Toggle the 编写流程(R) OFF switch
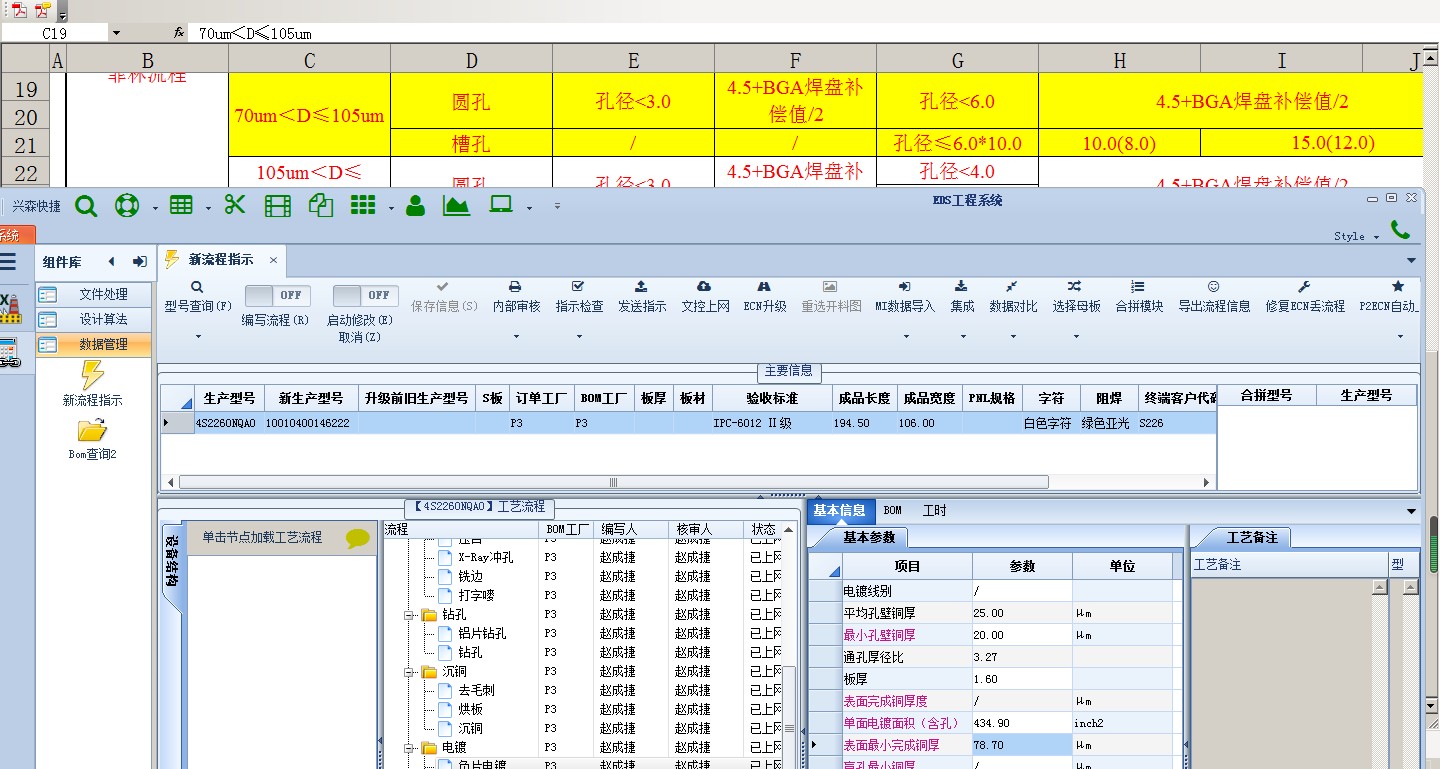Image resolution: width=1440 pixels, height=769 pixels. click(x=277, y=295)
